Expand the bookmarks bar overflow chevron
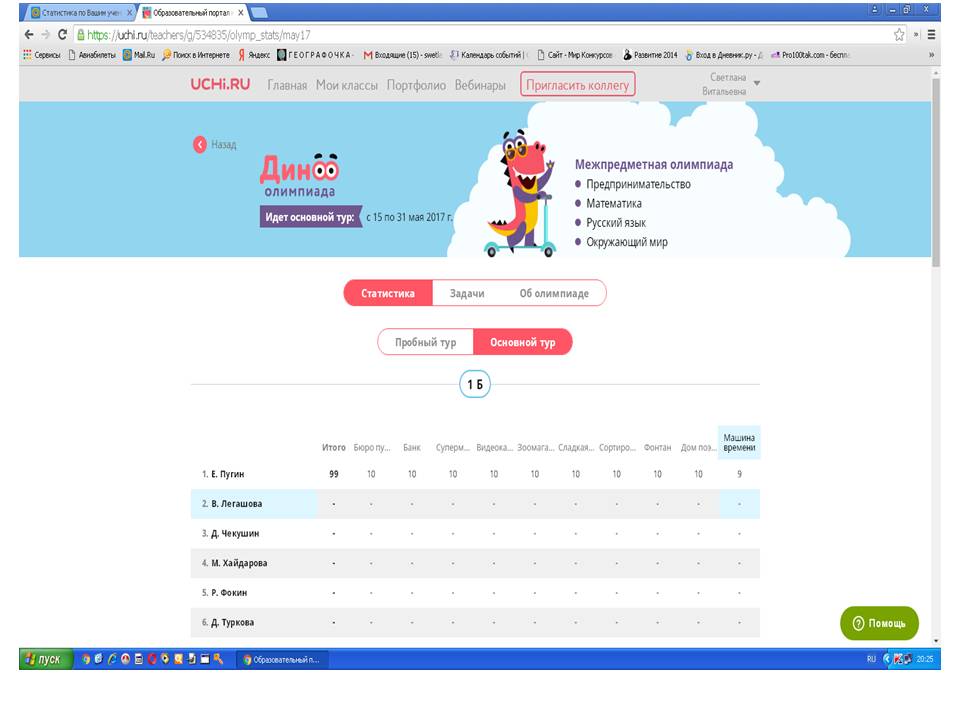Screen dimensions: 960x720 point(931,54)
